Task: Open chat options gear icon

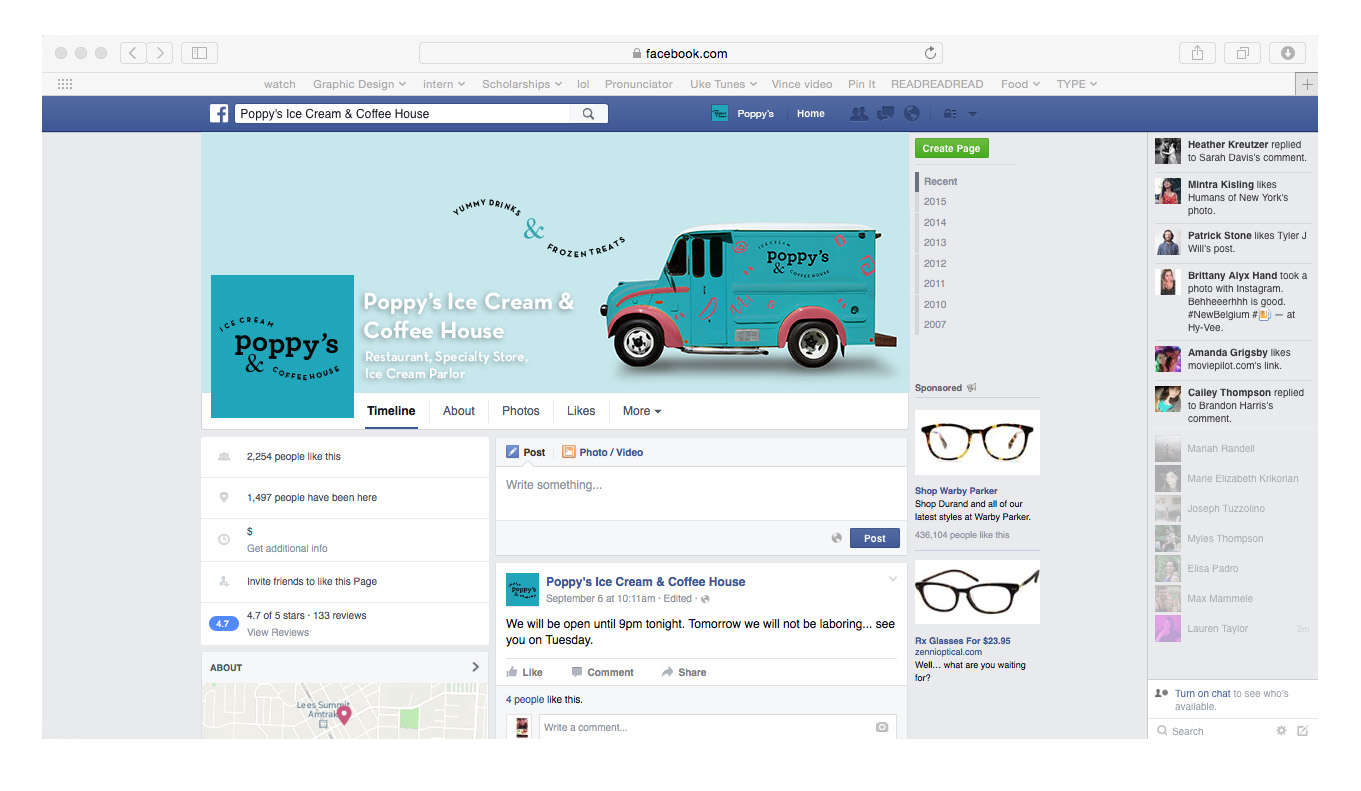Action: pyautogui.click(x=1281, y=731)
